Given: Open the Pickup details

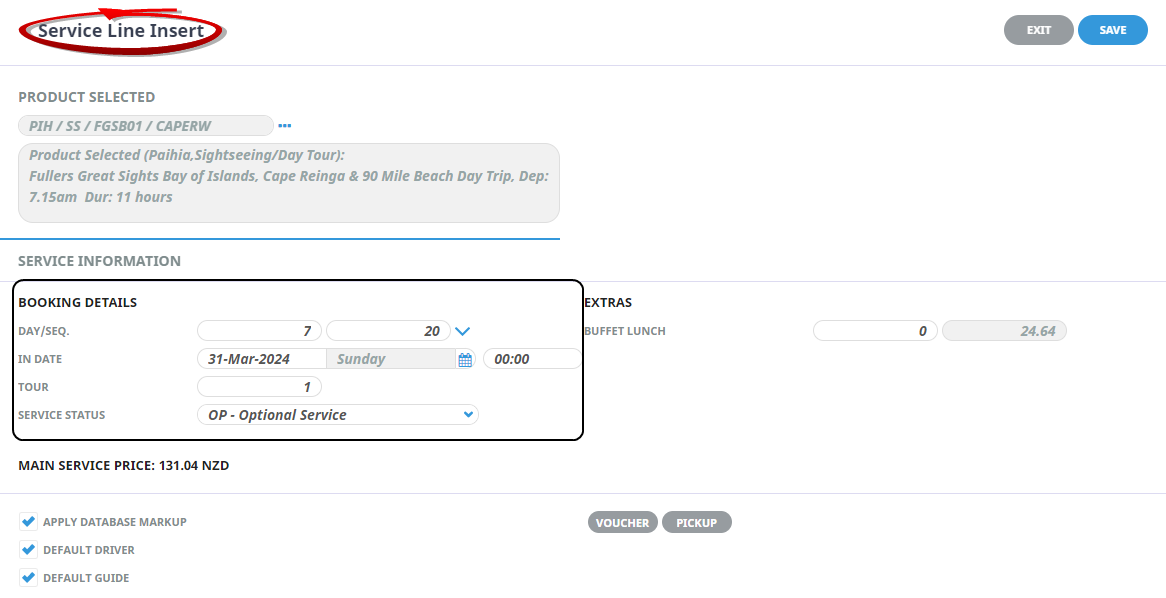Looking at the screenshot, I should tap(696, 523).
